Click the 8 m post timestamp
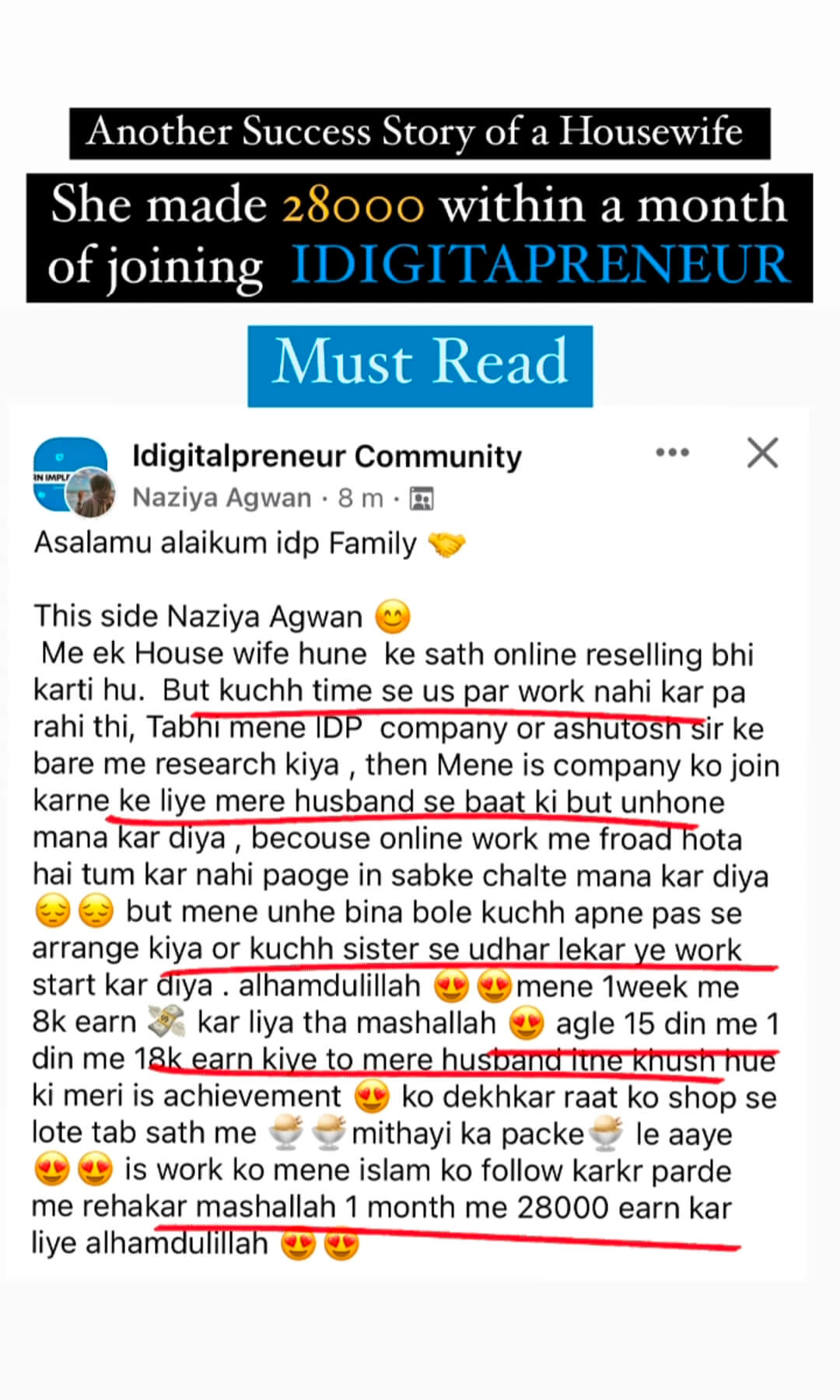Screen dimensions: 840x1400 [360, 498]
